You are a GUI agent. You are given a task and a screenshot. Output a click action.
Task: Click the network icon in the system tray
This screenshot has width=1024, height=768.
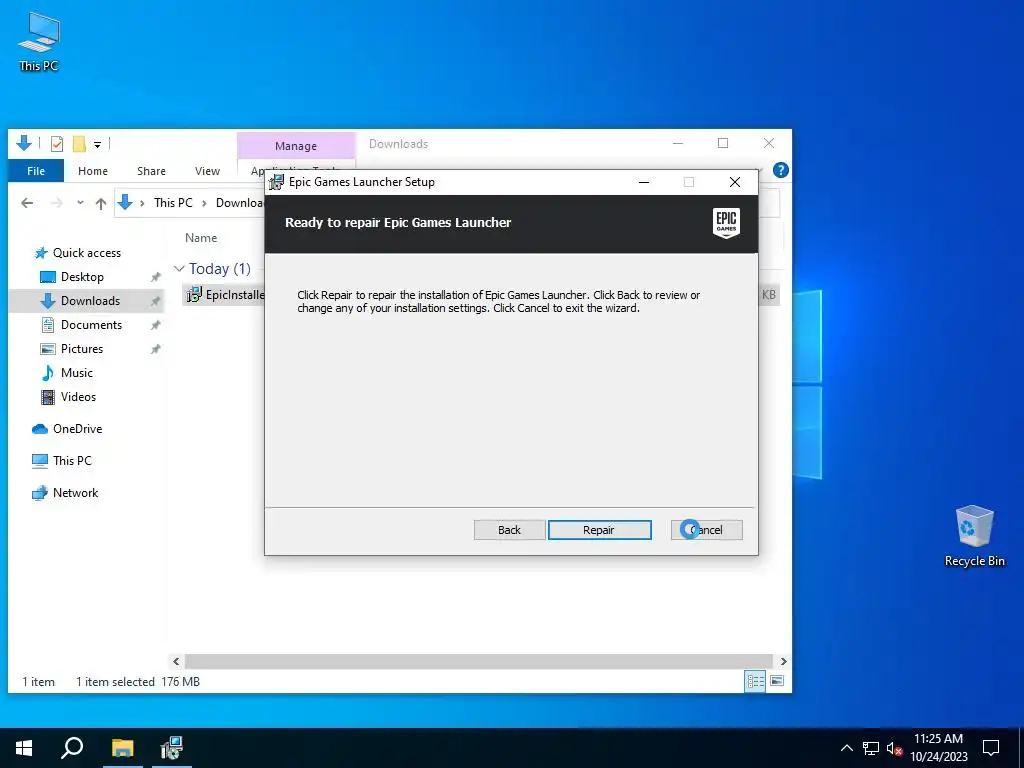pyautogui.click(x=871, y=748)
